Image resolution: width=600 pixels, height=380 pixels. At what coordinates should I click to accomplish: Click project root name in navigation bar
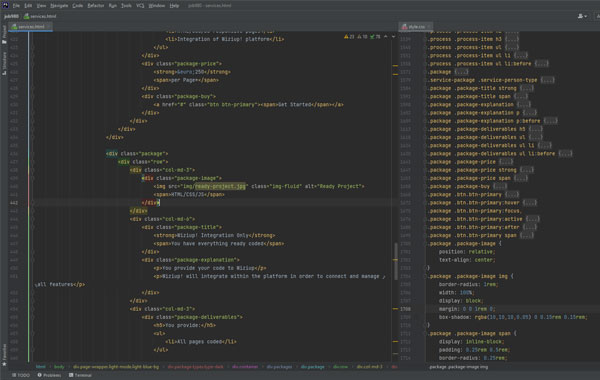click(11, 16)
